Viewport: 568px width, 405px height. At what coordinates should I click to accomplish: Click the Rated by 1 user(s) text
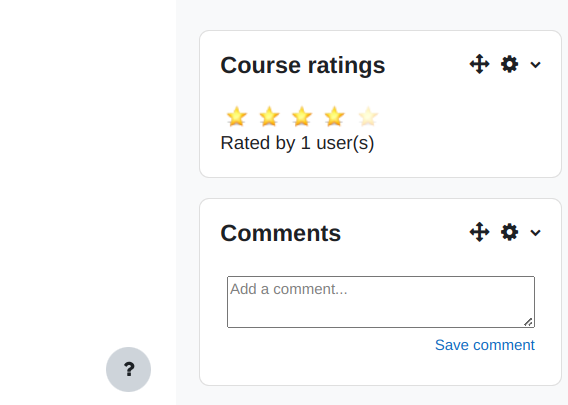297,143
